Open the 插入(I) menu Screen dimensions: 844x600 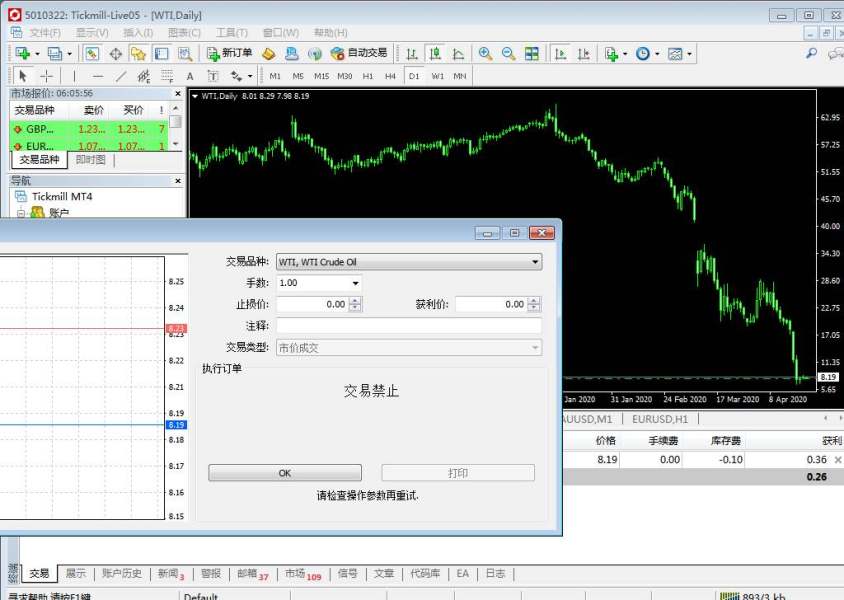pos(138,33)
